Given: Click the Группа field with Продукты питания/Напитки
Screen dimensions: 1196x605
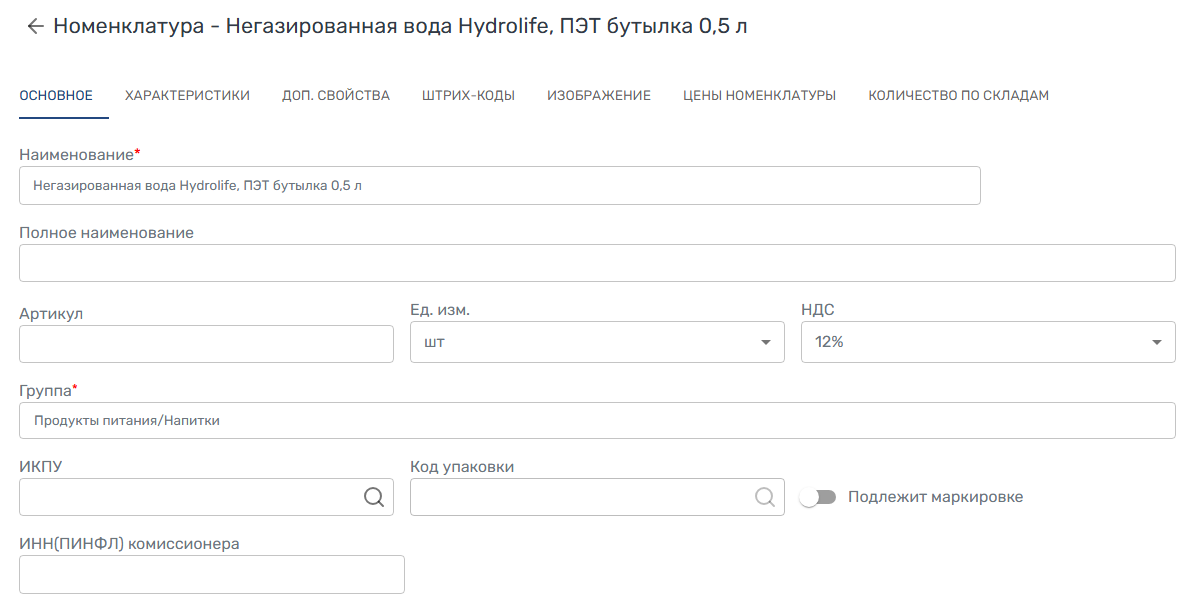Looking at the screenshot, I should click(597, 421).
